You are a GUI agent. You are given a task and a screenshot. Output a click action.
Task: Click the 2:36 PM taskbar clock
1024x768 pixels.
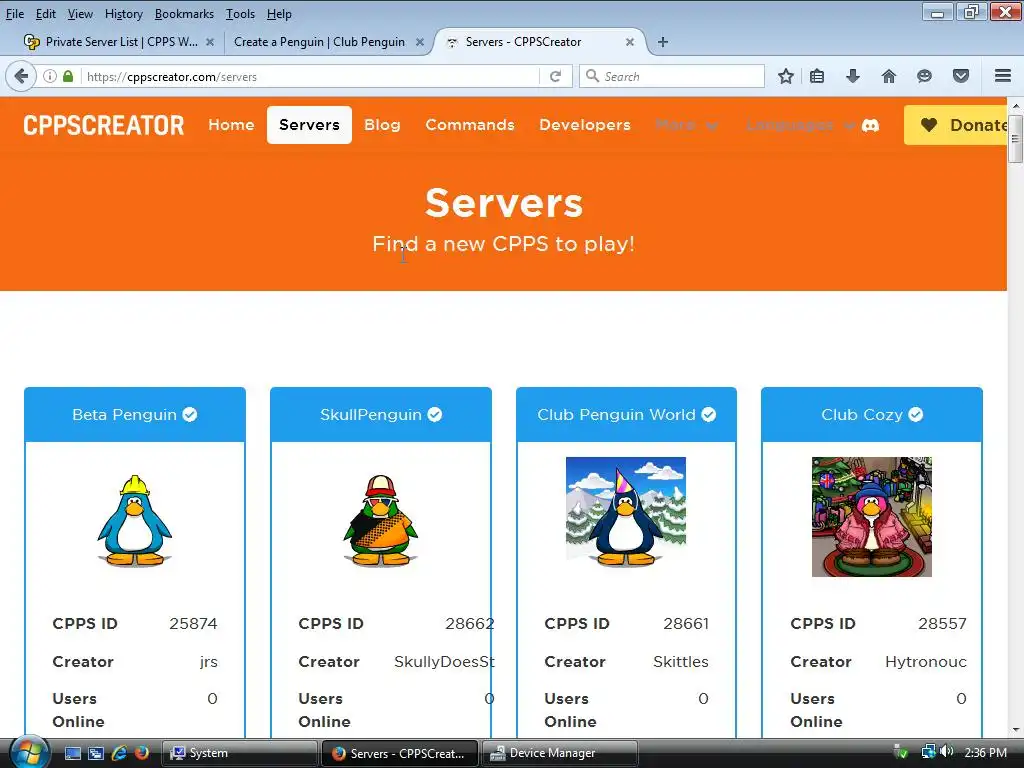click(x=985, y=752)
